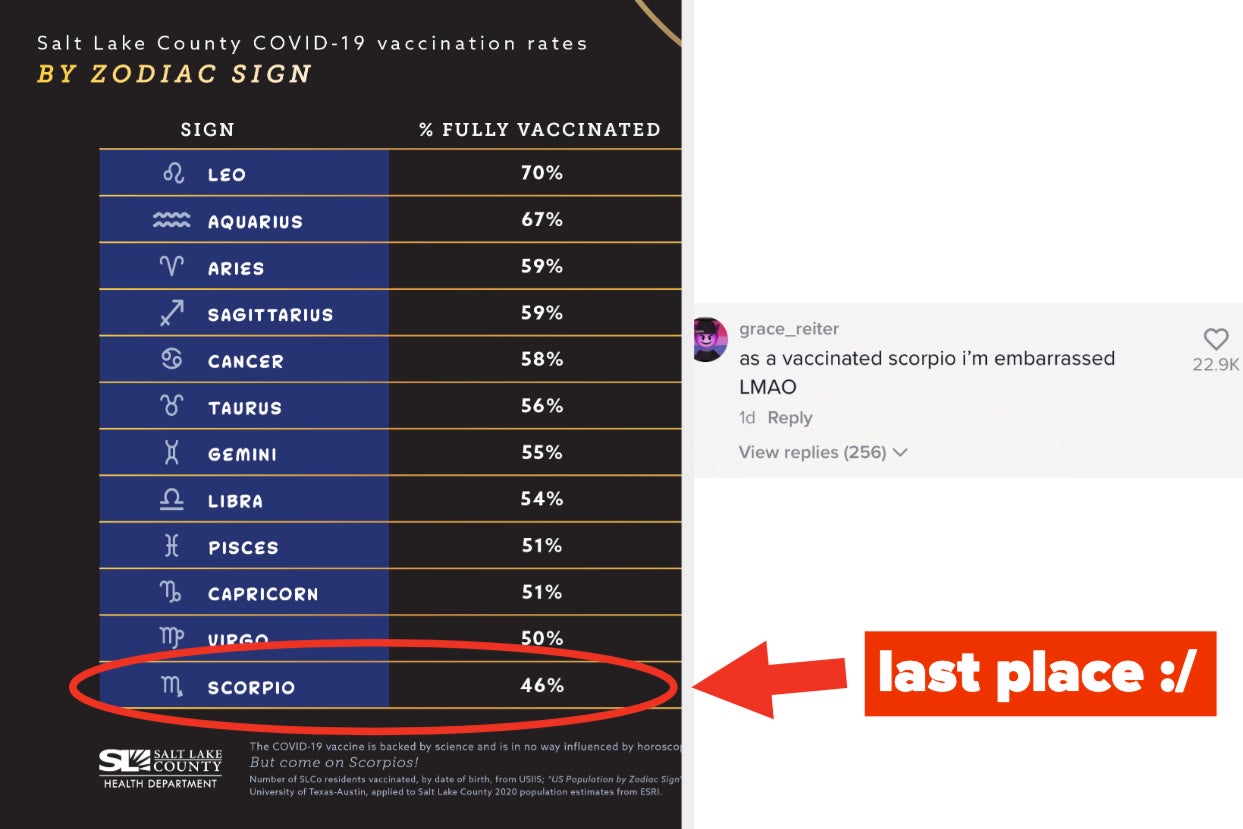Reply to grace_reiter's comment

(789, 418)
